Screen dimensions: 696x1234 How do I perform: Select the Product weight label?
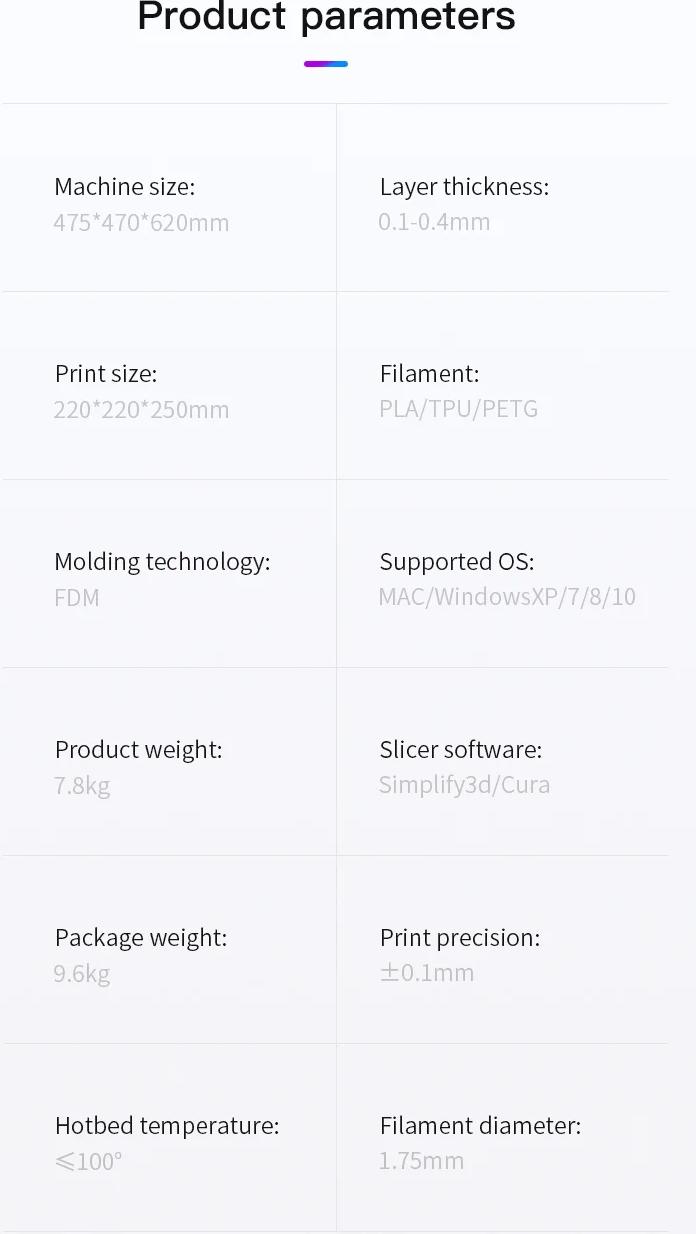click(138, 750)
